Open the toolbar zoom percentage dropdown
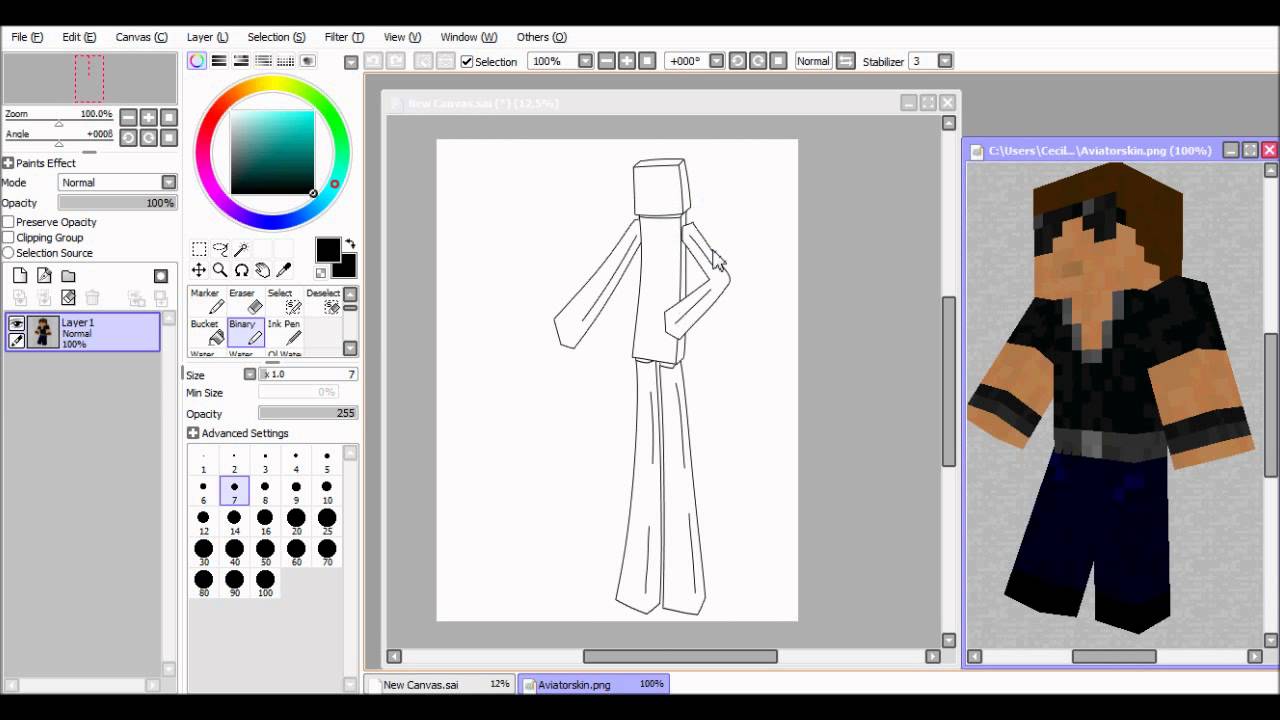The image size is (1280, 720). tap(585, 61)
